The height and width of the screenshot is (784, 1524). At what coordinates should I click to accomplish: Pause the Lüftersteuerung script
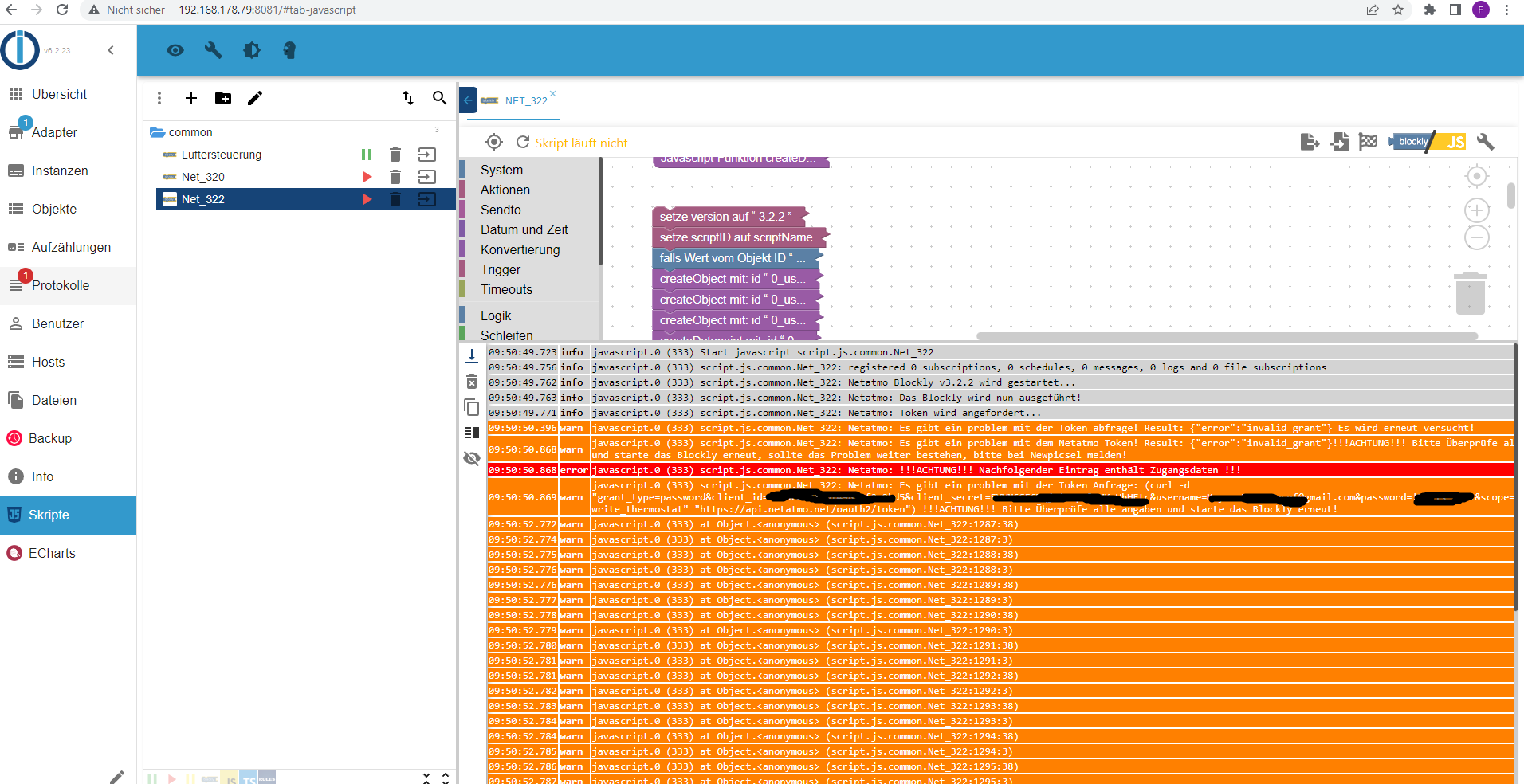point(367,155)
